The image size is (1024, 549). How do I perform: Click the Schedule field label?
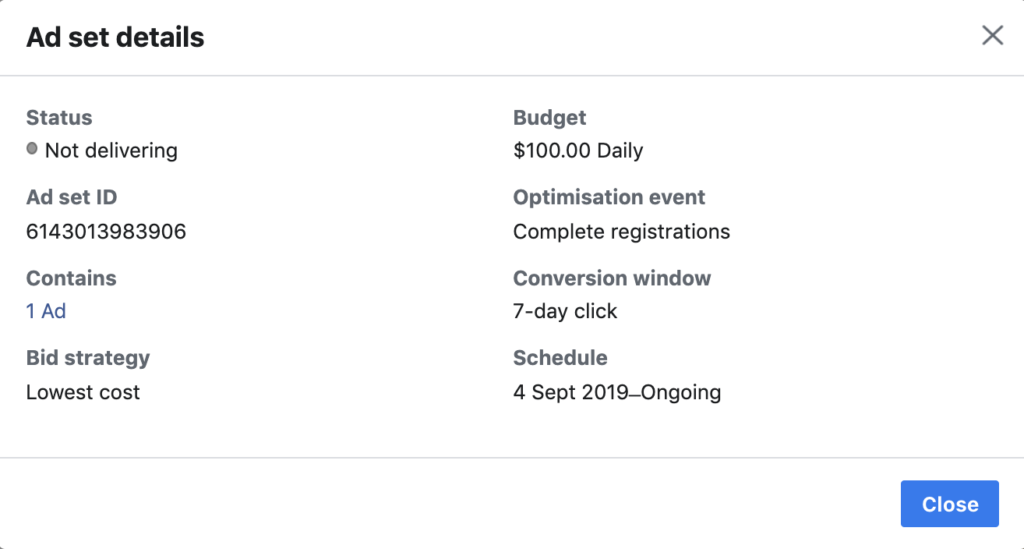[x=560, y=357]
